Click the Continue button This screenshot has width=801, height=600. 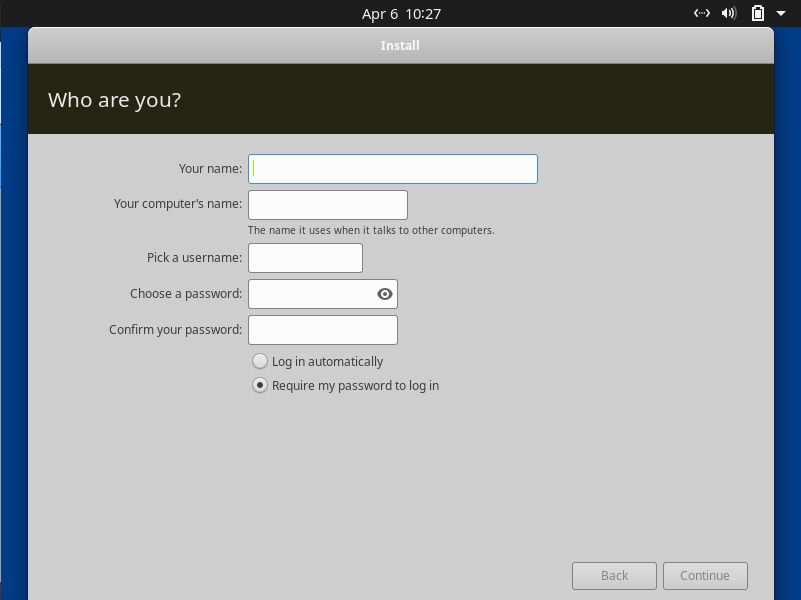pyautogui.click(x=705, y=576)
